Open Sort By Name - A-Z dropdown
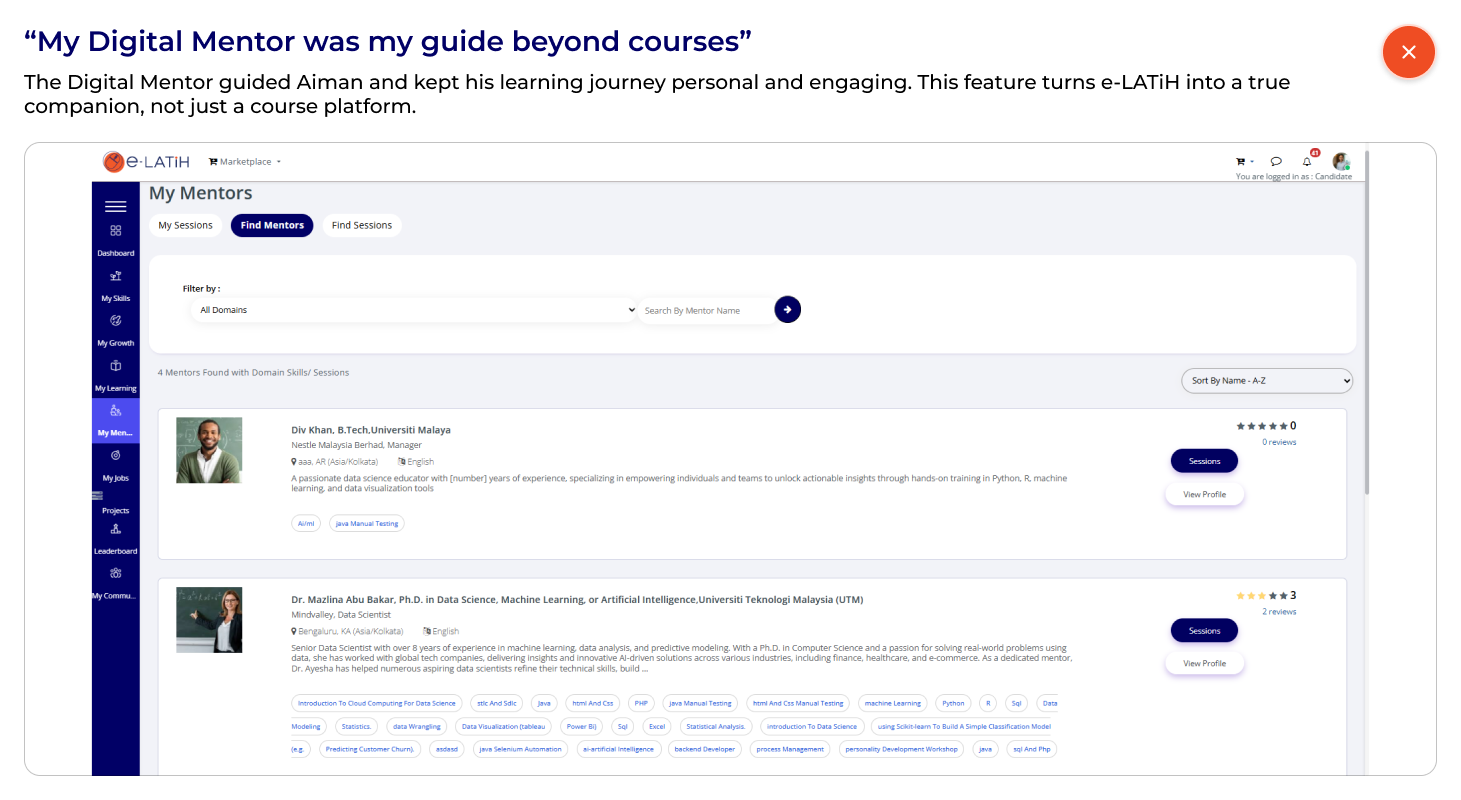 click(1267, 380)
